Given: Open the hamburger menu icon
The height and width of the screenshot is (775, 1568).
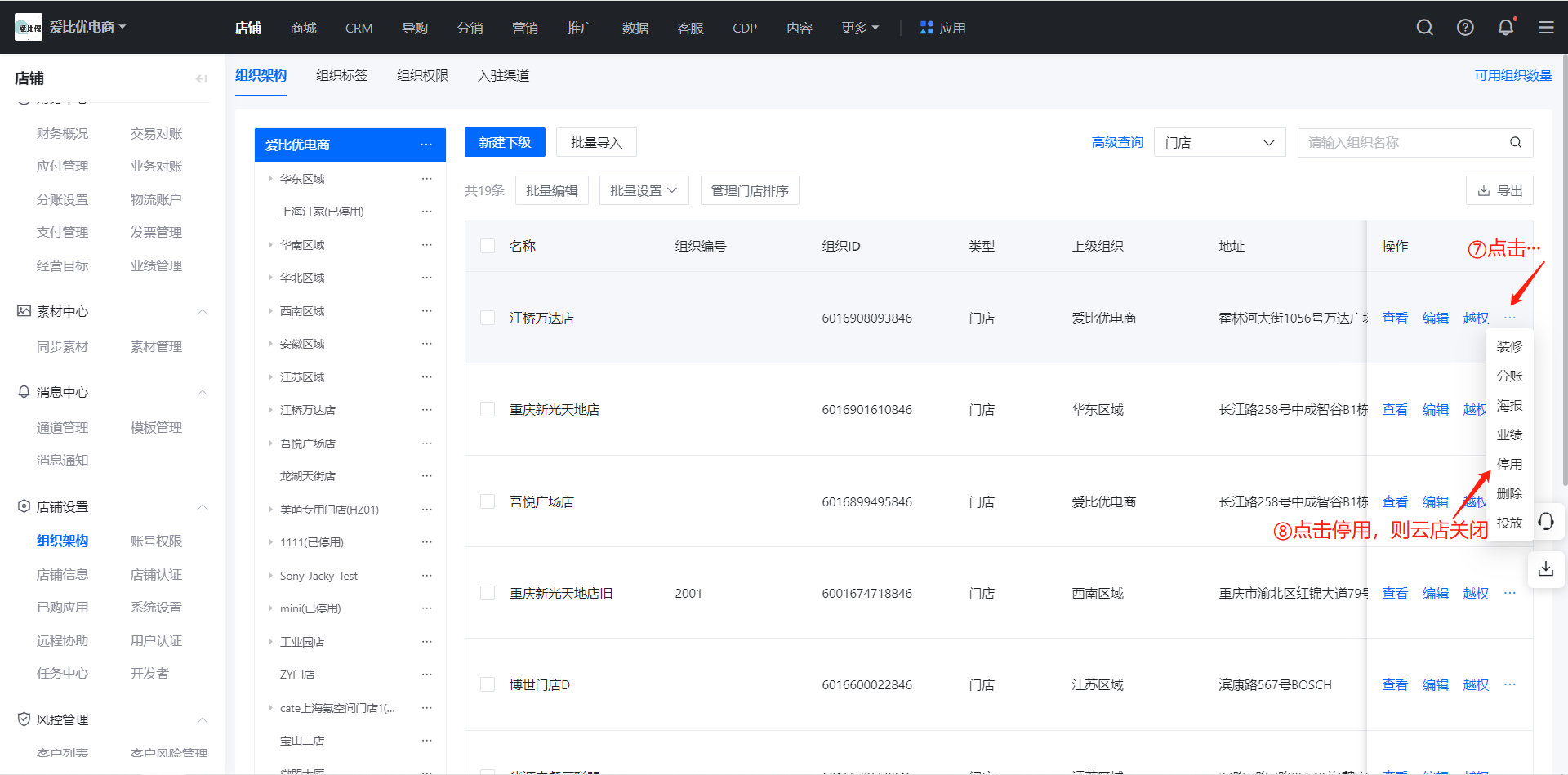Looking at the screenshot, I should click(1546, 28).
